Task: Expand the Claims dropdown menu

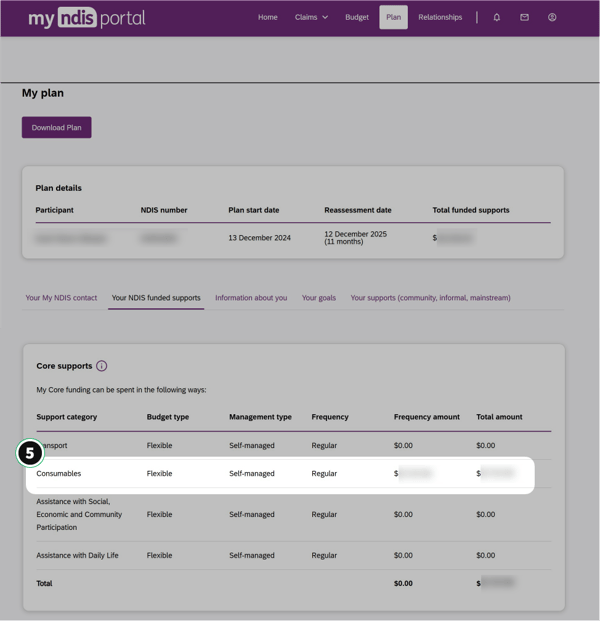Action: [311, 17]
